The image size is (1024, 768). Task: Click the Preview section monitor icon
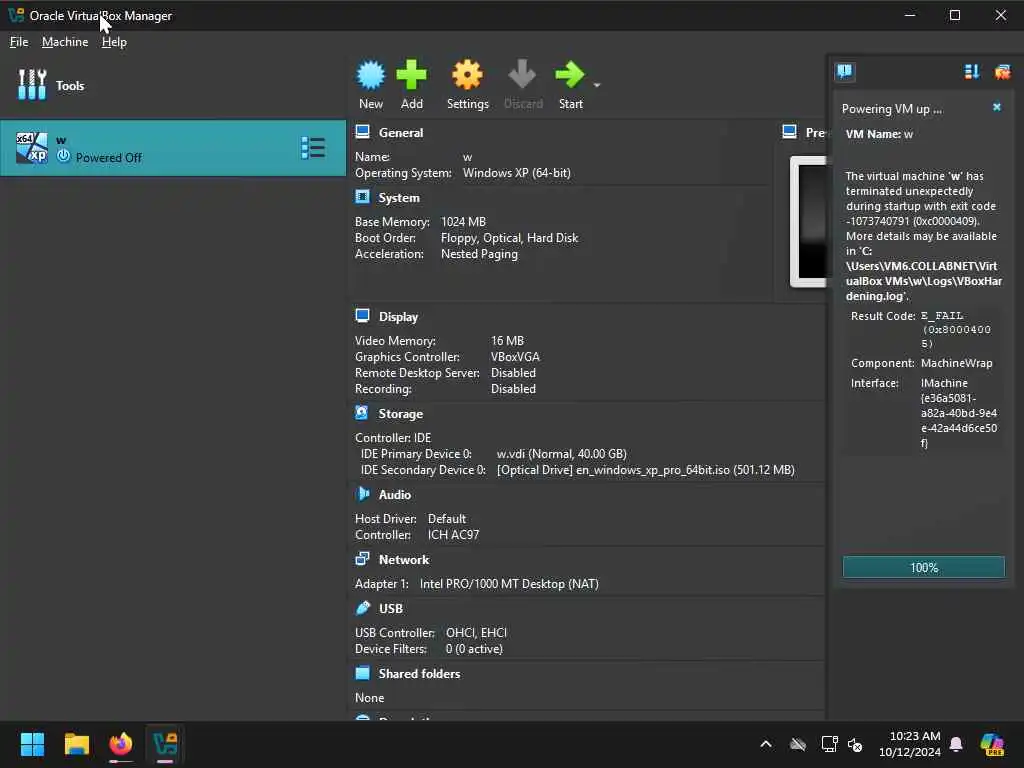point(790,132)
